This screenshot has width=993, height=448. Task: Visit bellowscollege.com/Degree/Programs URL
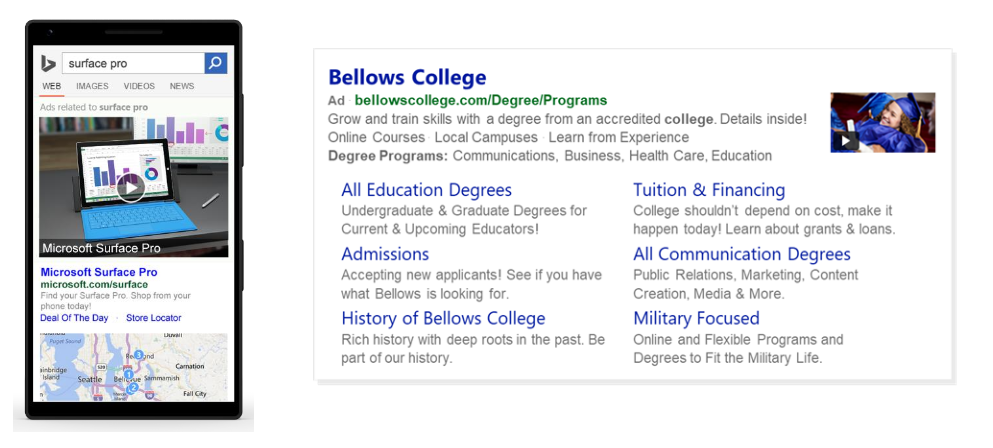tap(481, 100)
